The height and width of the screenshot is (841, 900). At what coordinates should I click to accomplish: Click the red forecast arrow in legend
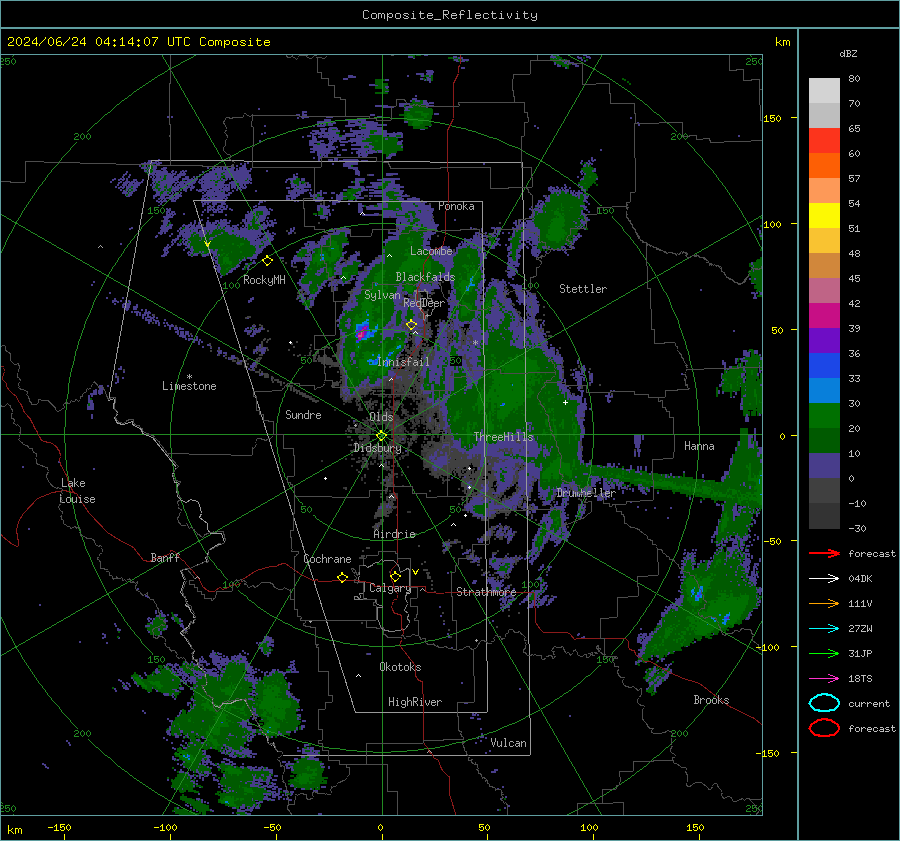click(824, 553)
